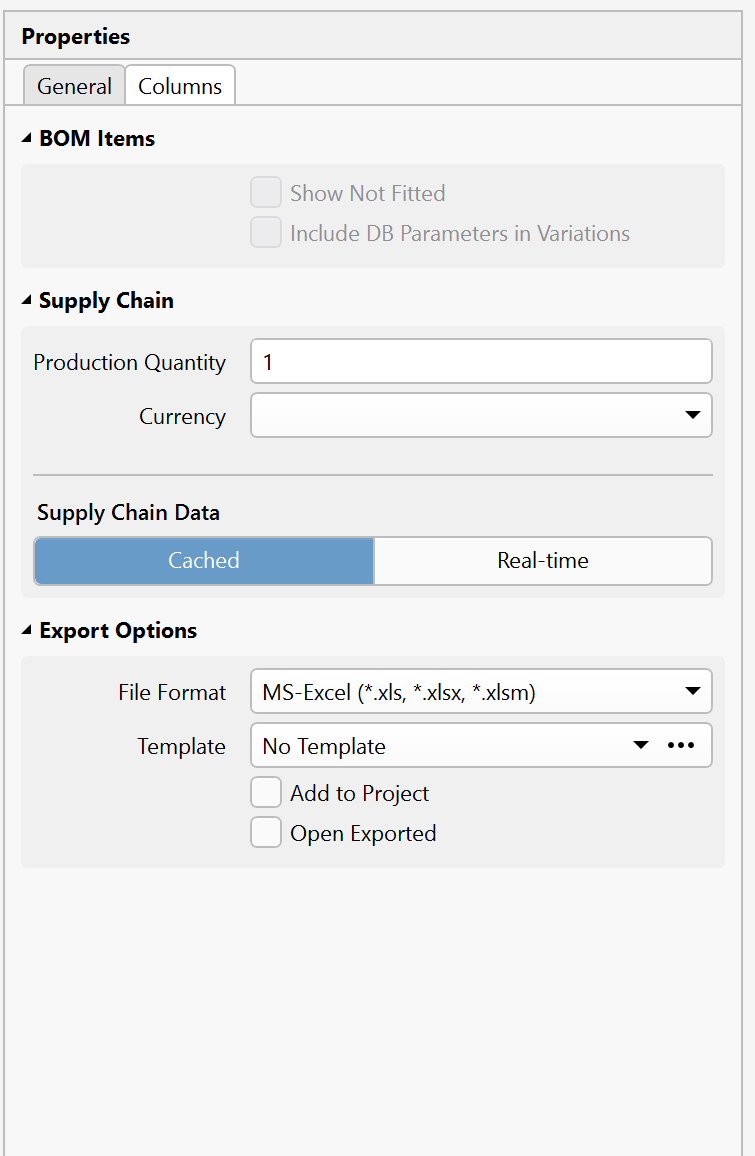Check the Add to Project option
The width and height of the screenshot is (755, 1156).
(x=266, y=793)
